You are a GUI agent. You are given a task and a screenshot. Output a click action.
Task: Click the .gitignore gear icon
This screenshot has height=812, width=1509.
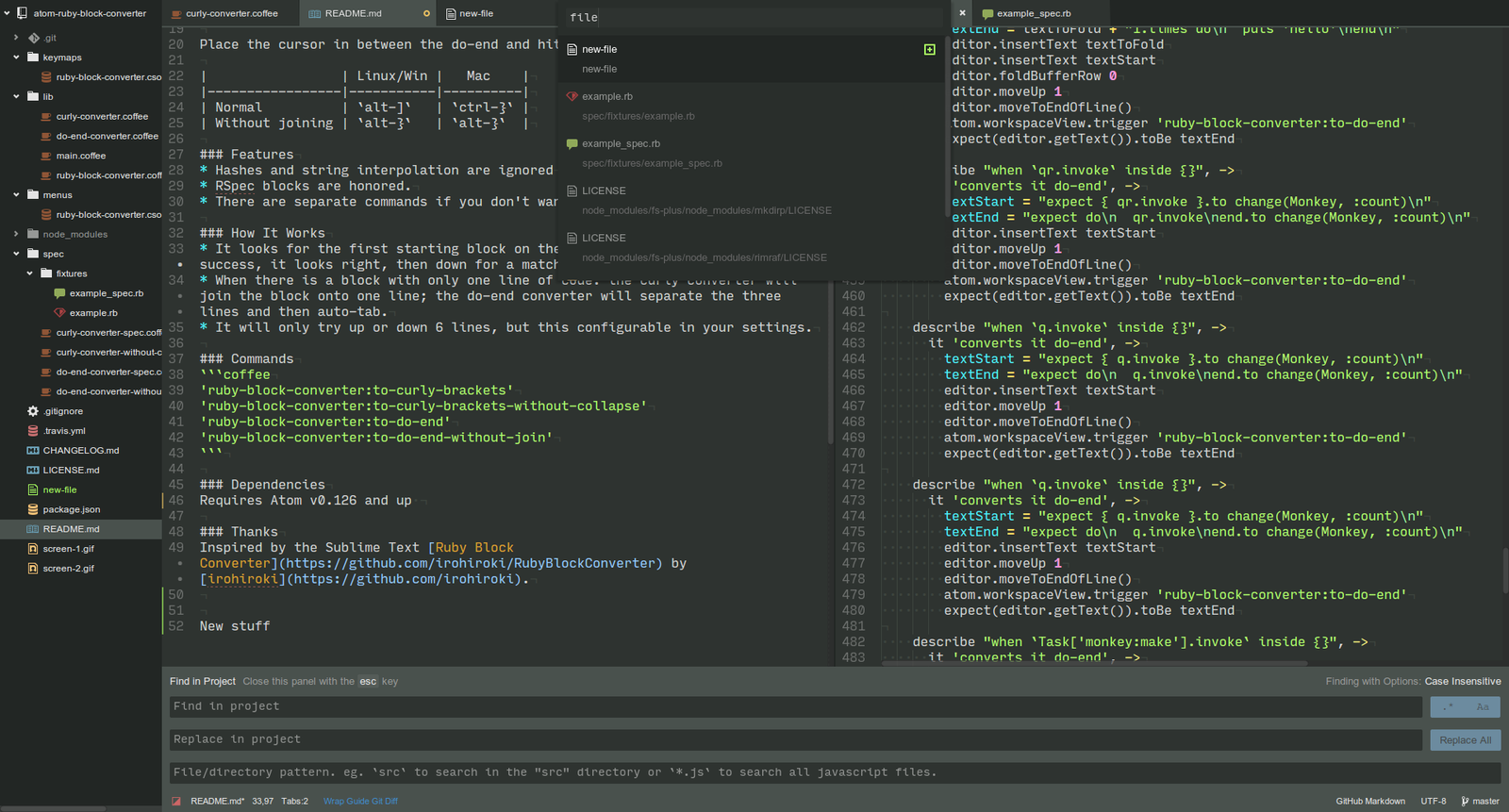(x=33, y=411)
